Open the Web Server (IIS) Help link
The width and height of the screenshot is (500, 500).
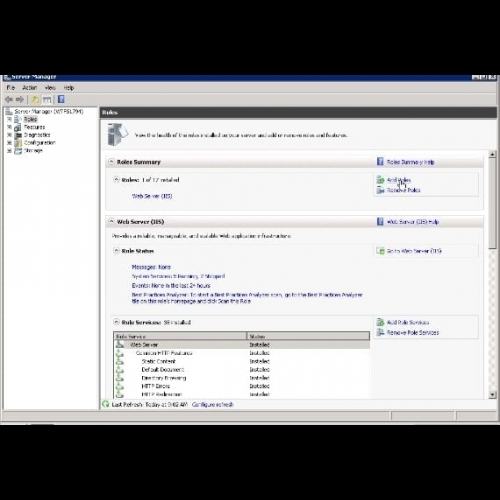pyautogui.click(x=413, y=222)
